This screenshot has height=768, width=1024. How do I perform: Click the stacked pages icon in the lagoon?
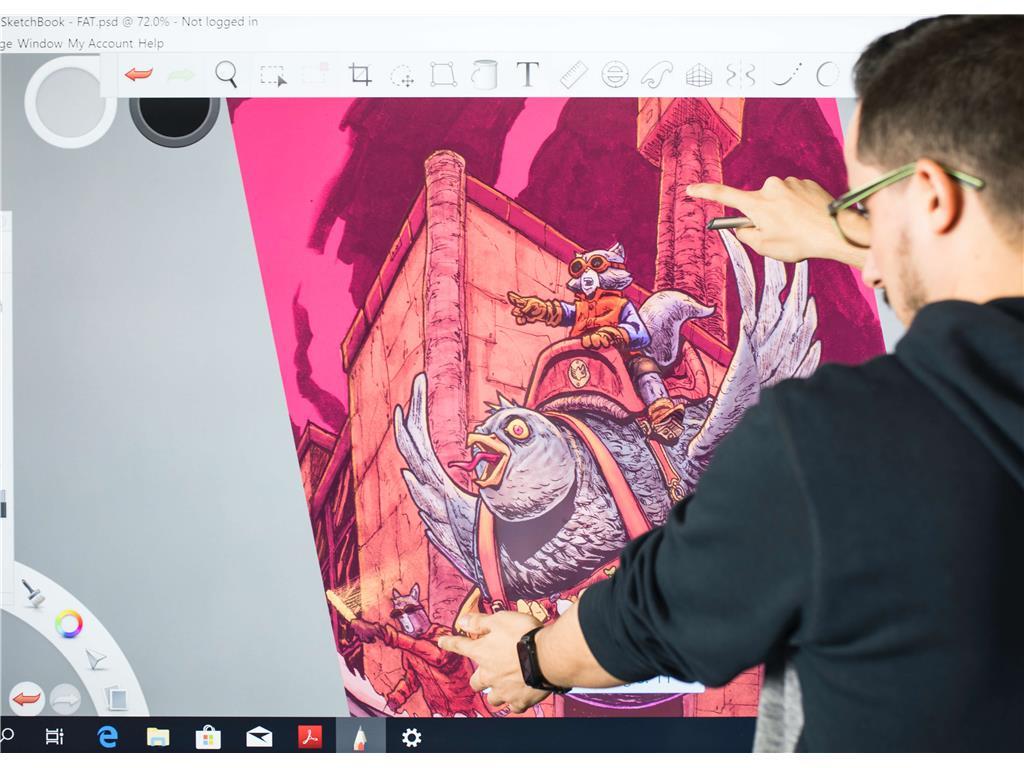(x=117, y=698)
